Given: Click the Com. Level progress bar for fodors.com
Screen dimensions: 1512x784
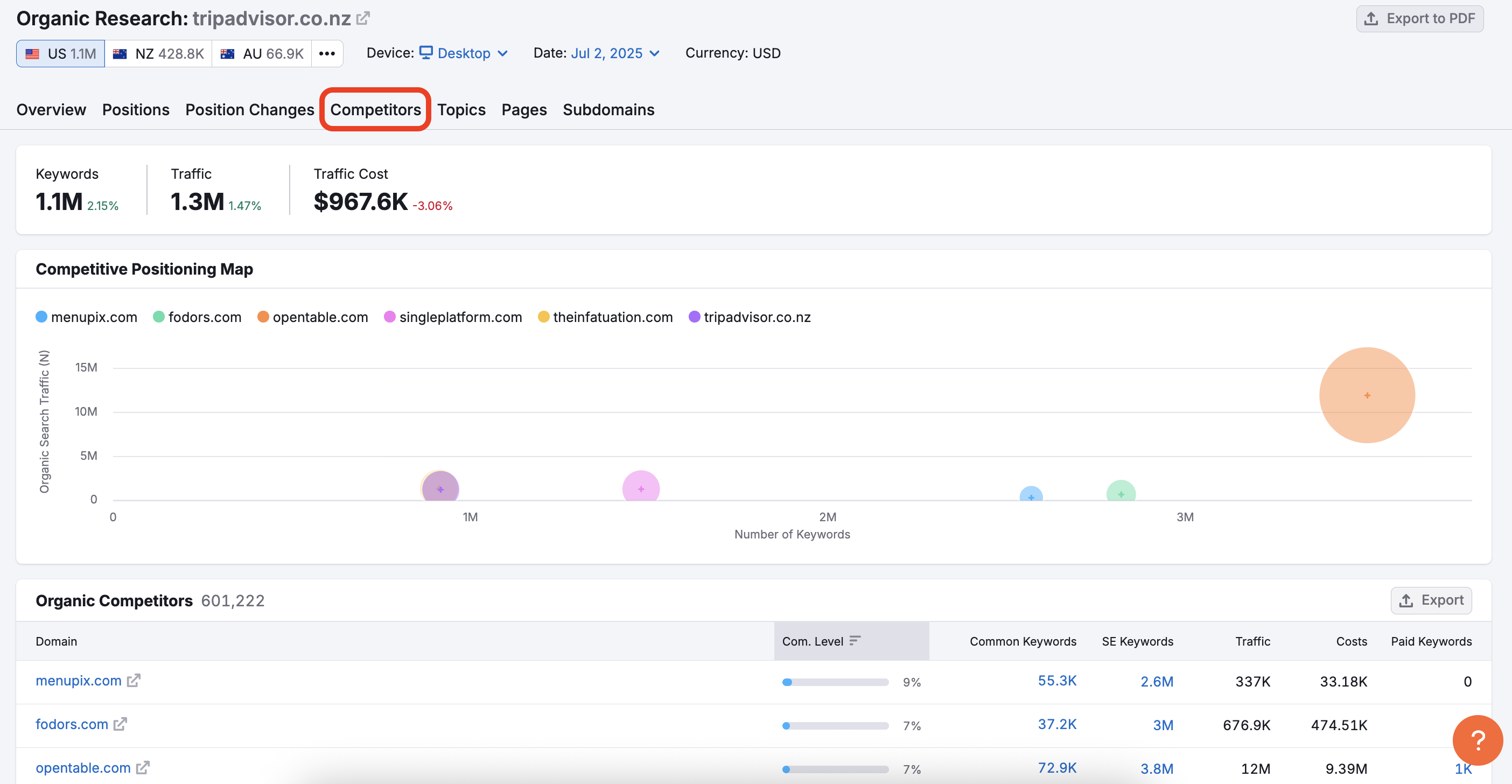Looking at the screenshot, I should point(835,725).
